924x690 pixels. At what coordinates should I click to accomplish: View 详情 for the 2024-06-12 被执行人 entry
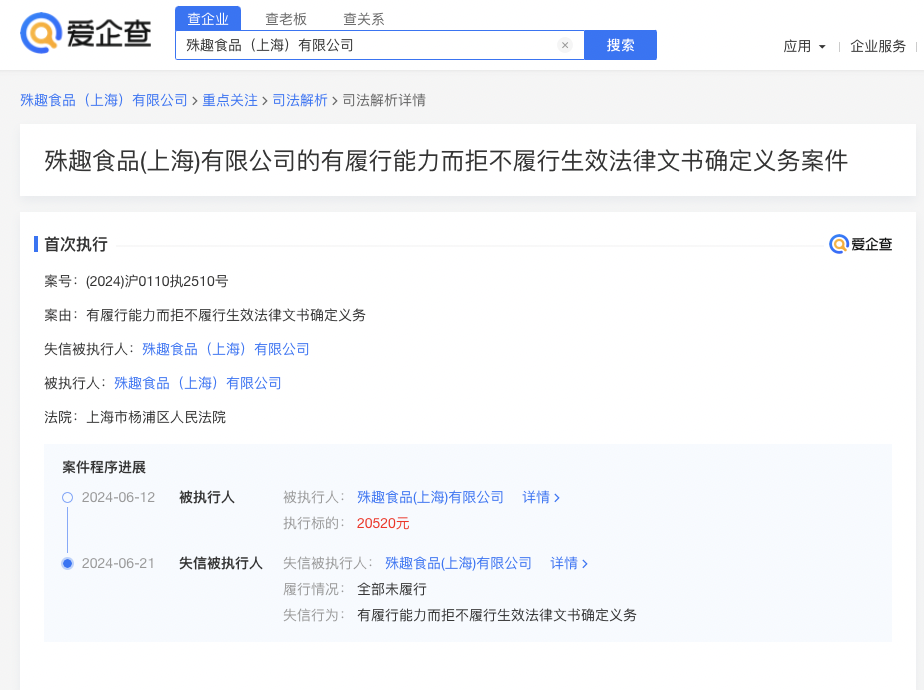541,497
